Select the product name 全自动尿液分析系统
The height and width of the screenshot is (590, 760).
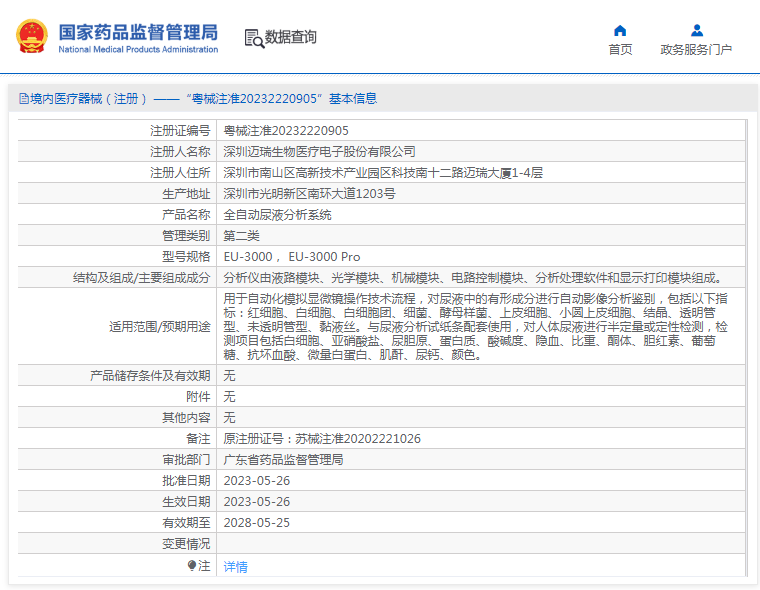(277, 215)
